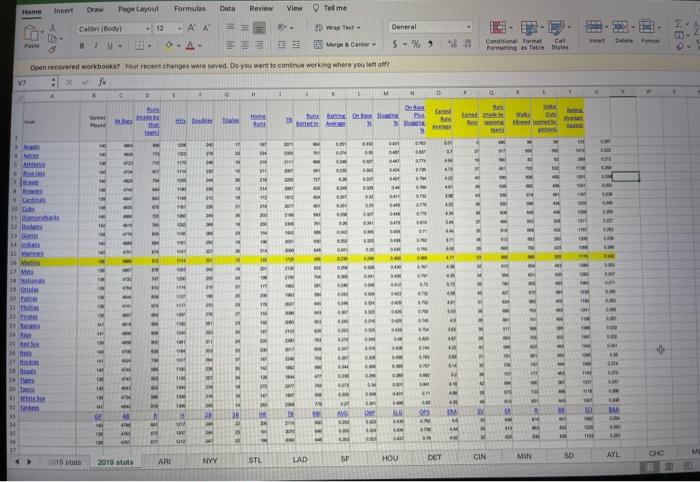Click the Delete cells icon
Image resolution: width=700 pixels, height=482 pixels.
[x=621, y=26]
